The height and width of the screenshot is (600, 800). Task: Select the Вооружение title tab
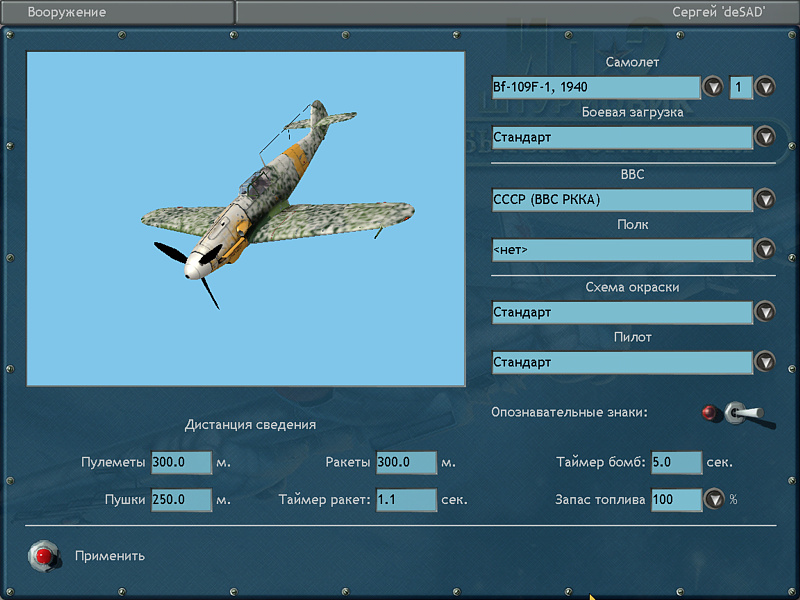(117, 13)
